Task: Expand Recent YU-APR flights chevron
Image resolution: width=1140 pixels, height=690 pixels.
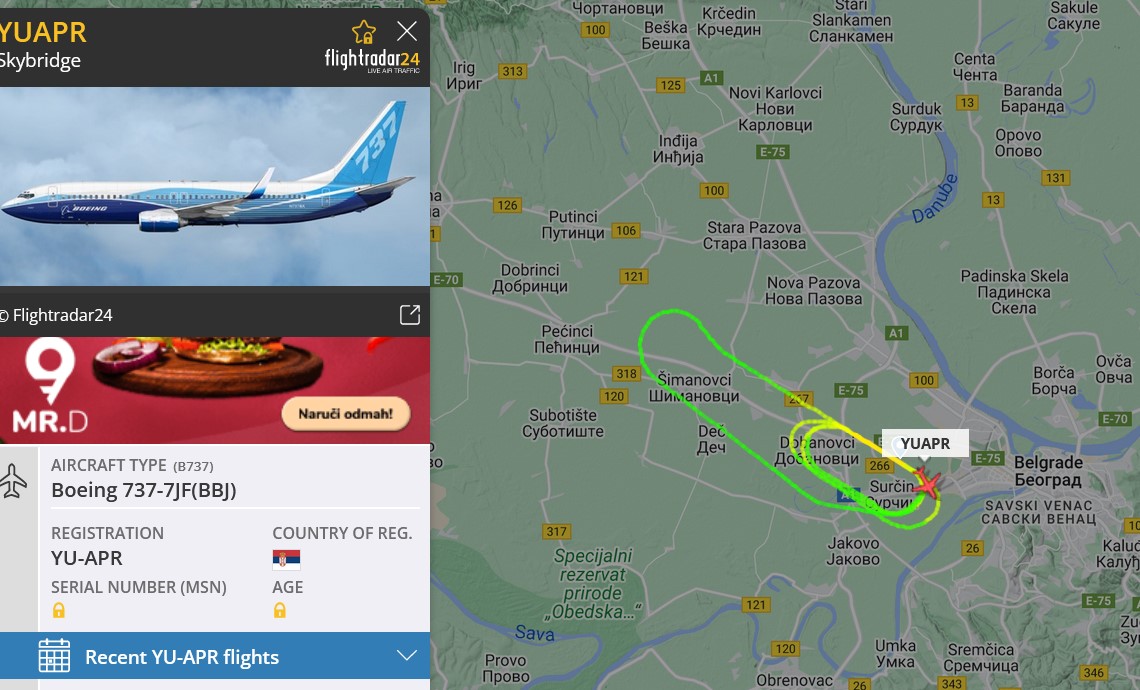Action: tap(407, 656)
